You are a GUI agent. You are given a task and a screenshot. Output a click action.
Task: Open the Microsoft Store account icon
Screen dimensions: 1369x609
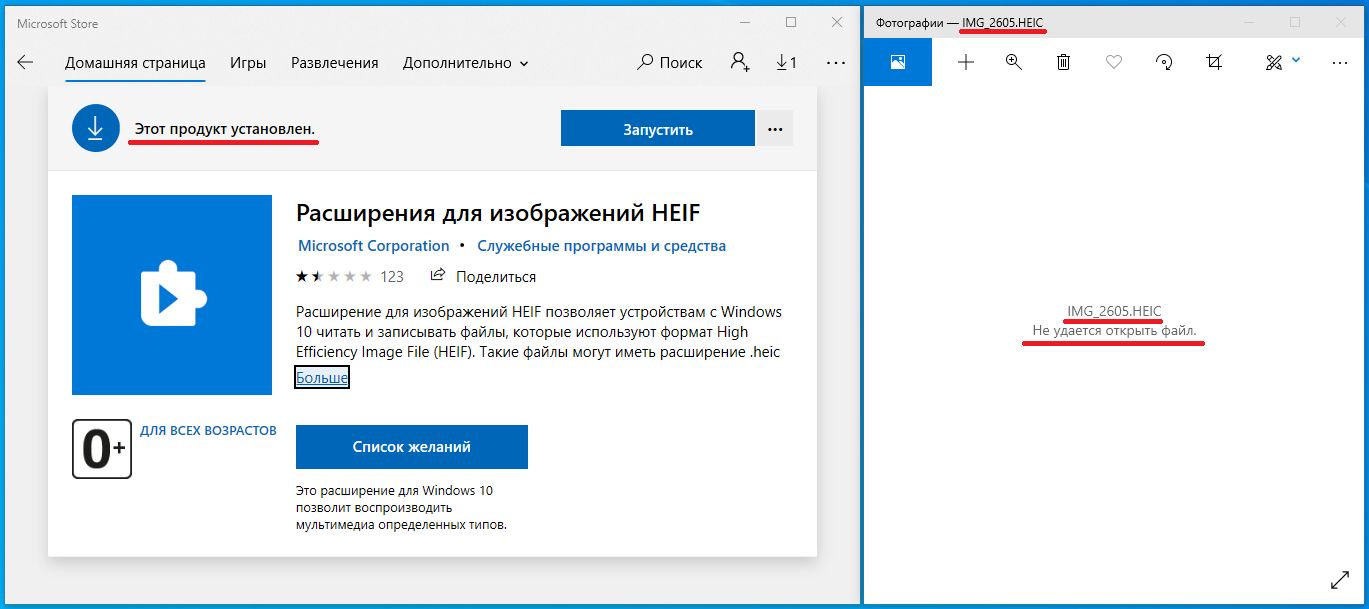(x=740, y=62)
